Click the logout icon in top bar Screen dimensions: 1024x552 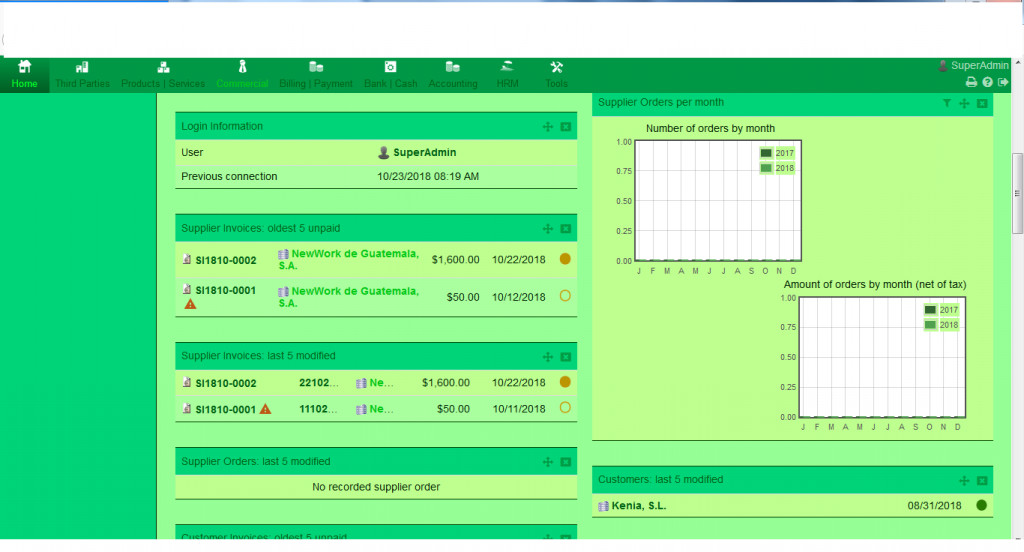point(1003,82)
